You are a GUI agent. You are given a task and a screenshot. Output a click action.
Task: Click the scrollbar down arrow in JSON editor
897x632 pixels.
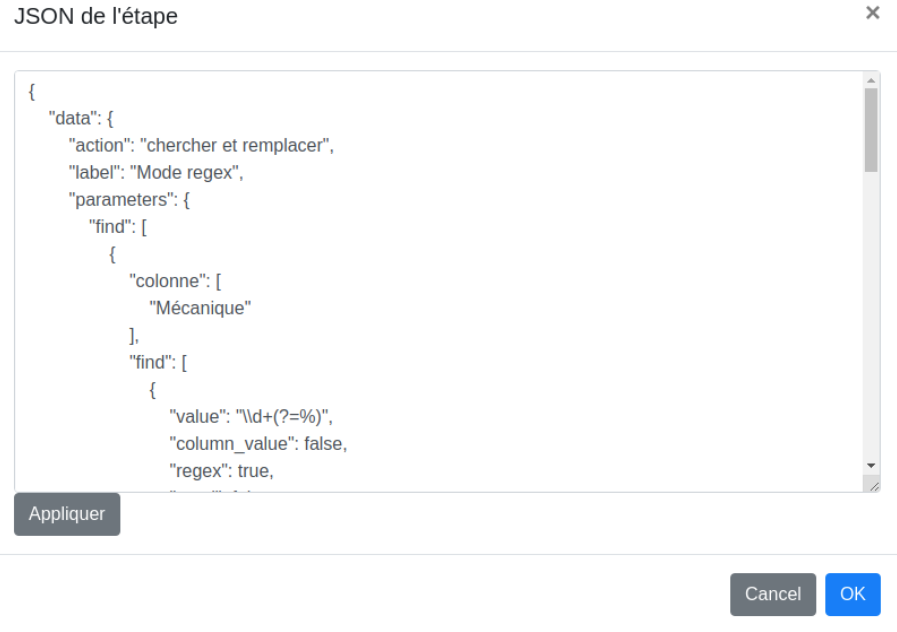pyautogui.click(x=871, y=466)
